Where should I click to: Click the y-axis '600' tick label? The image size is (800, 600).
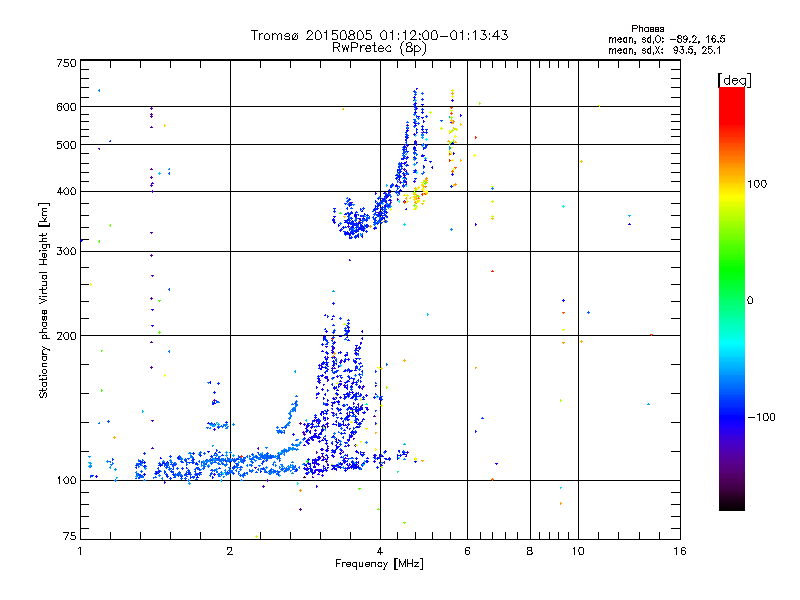click(66, 107)
